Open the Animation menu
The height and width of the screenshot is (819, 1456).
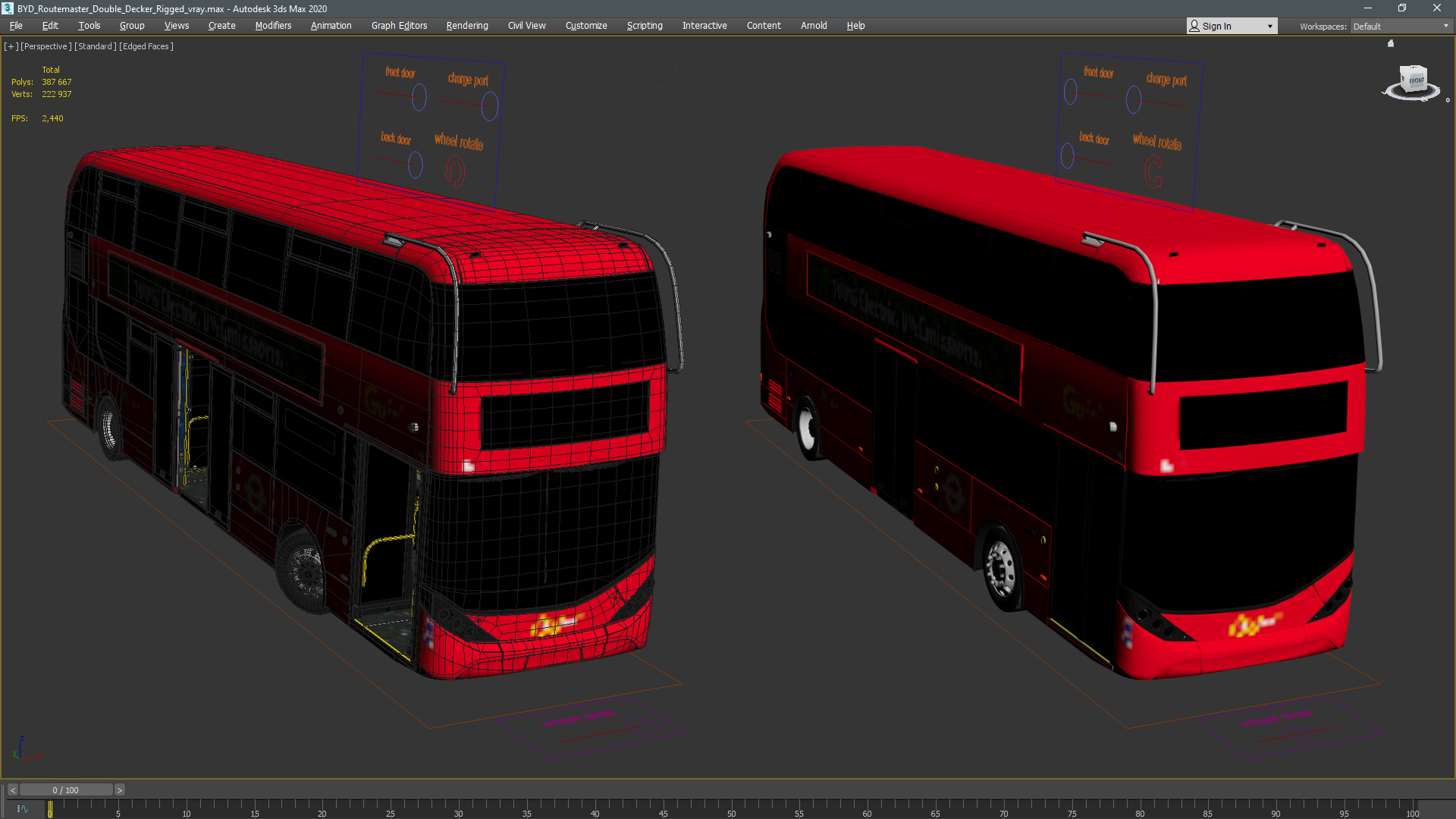(x=331, y=26)
